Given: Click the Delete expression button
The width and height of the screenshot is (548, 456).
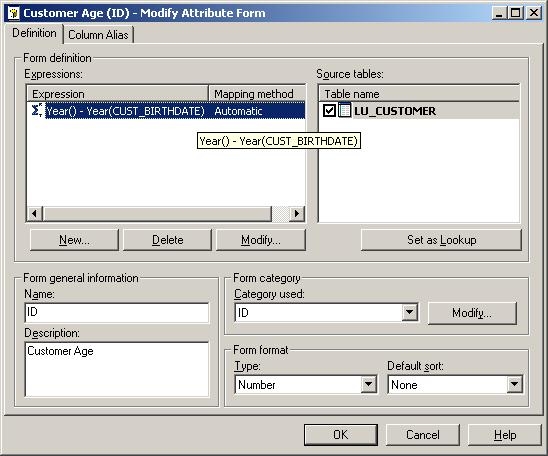Looking at the screenshot, I should 167,240.
